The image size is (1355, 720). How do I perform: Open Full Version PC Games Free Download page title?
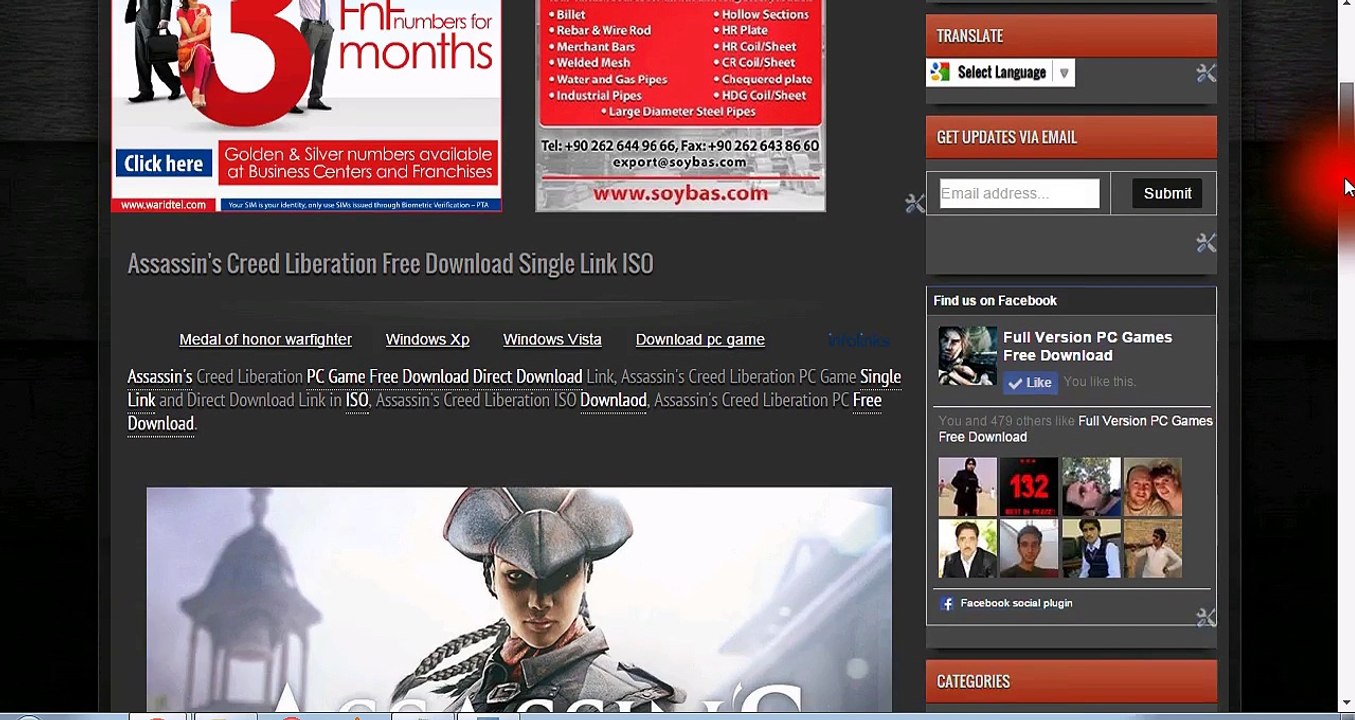tap(1087, 346)
